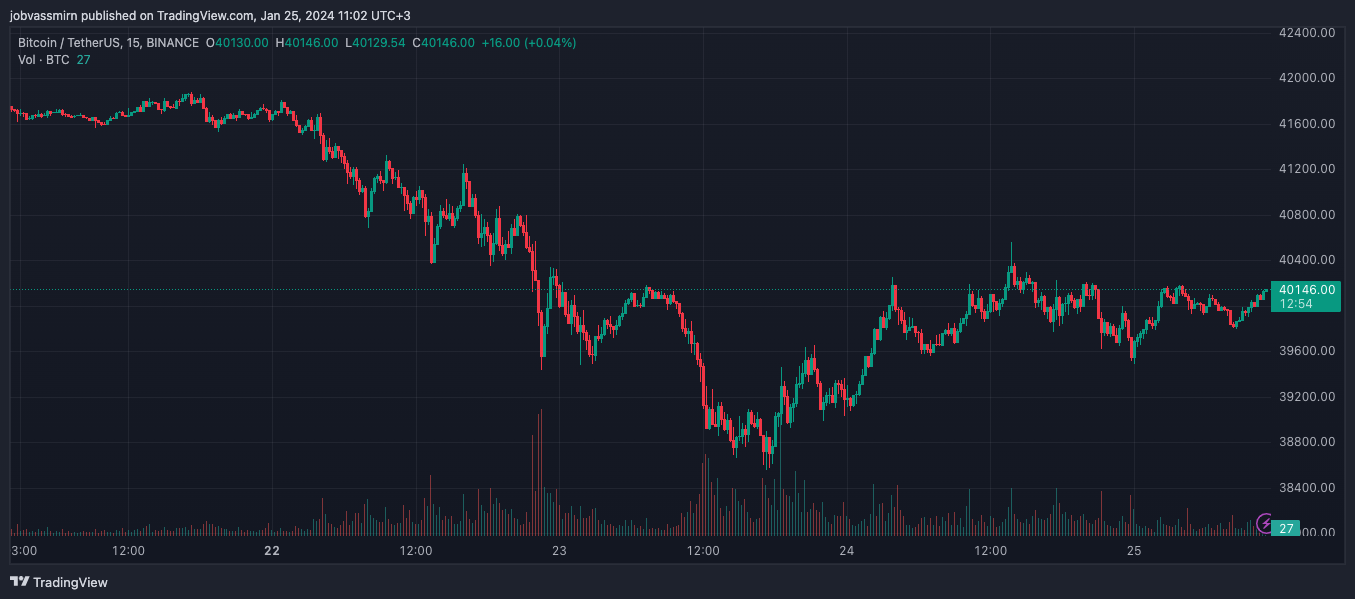1355x599 pixels.
Task: Click the 25 date marker on time axis
Action: (1134, 551)
